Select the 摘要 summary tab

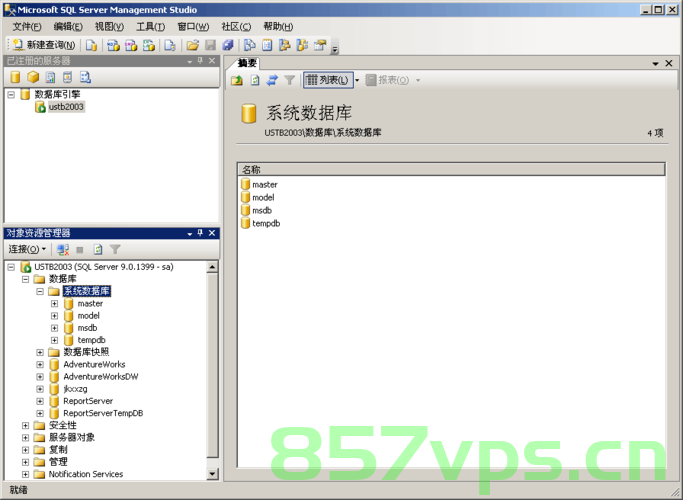[247, 63]
